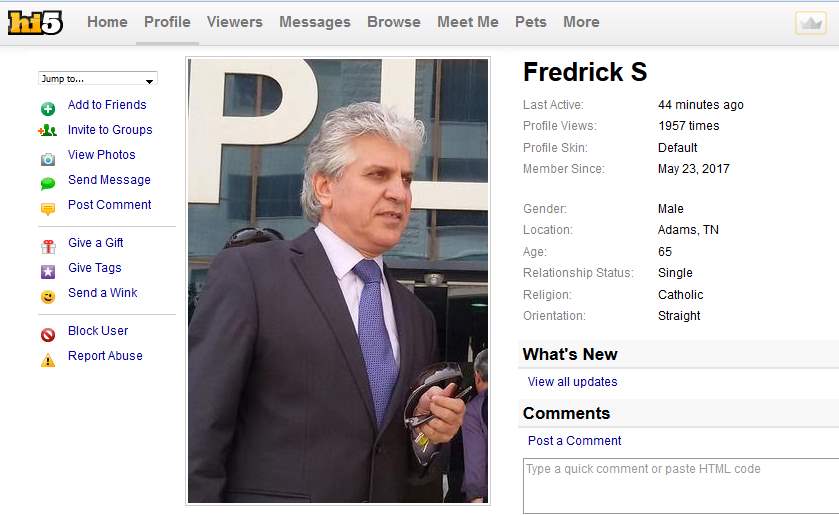Open the Pets navigation item
Image resolution: width=839 pixels, height=515 pixels.
[x=531, y=22]
